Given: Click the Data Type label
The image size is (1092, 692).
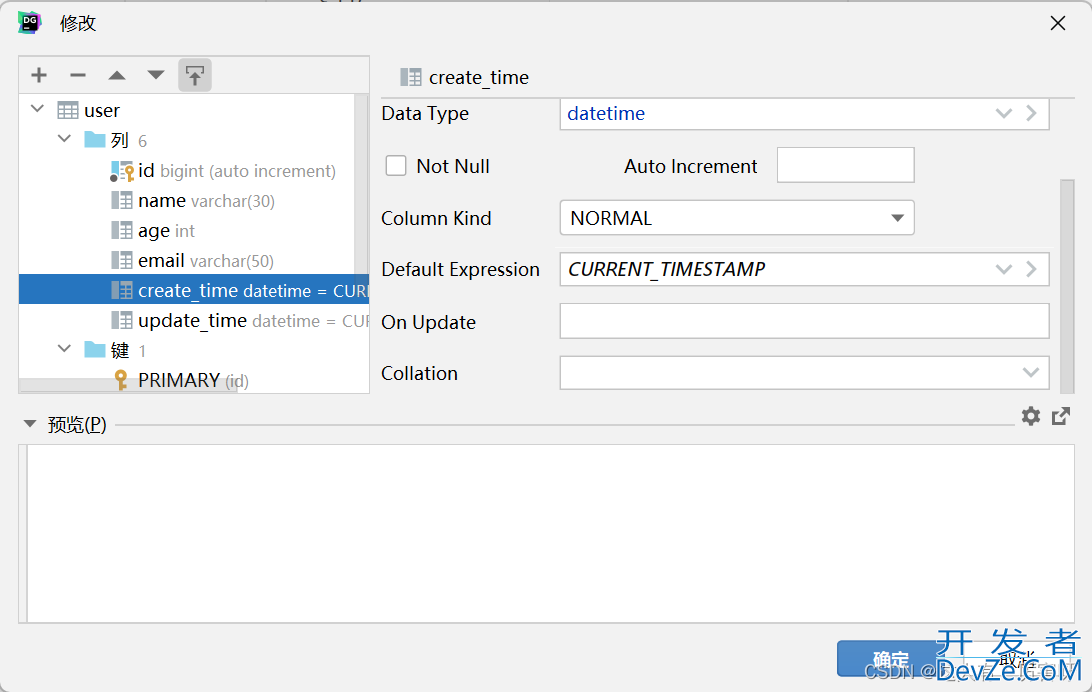Looking at the screenshot, I should coord(425,113).
